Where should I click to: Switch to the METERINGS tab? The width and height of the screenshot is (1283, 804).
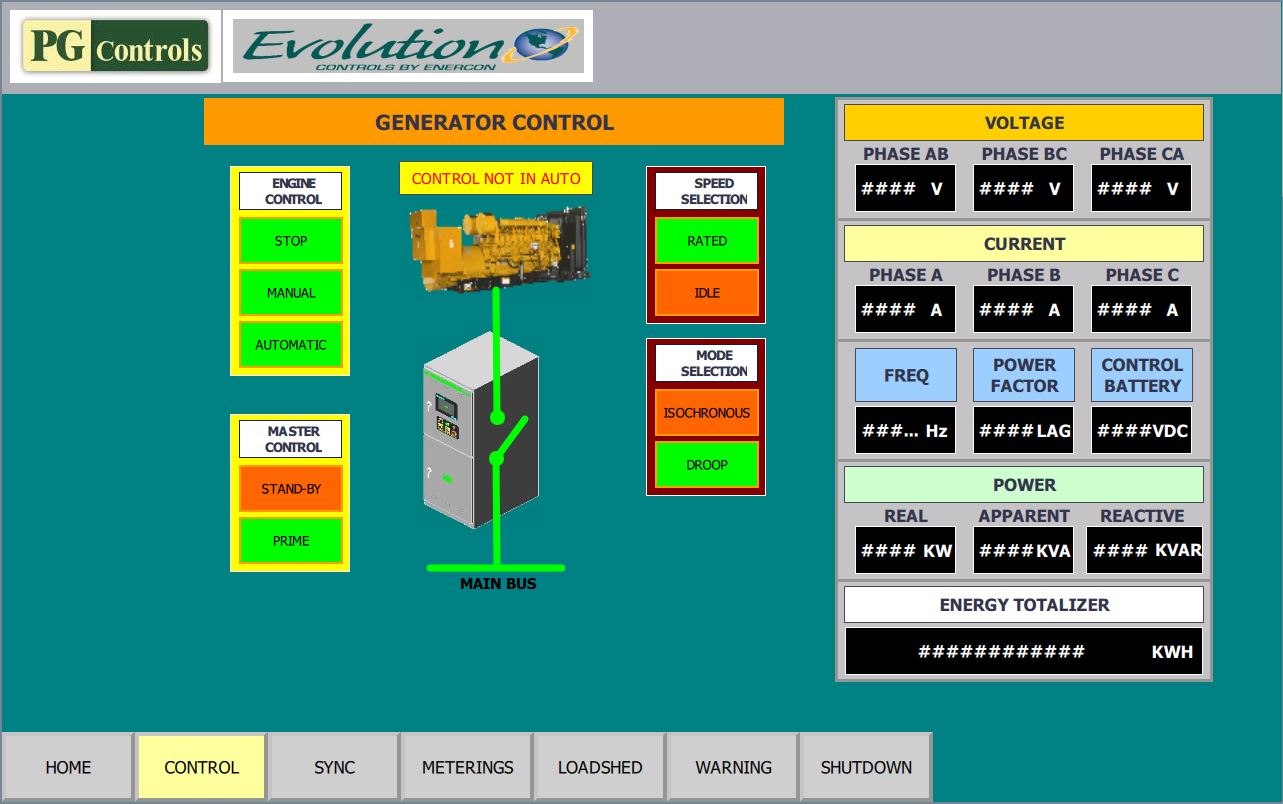(467, 767)
